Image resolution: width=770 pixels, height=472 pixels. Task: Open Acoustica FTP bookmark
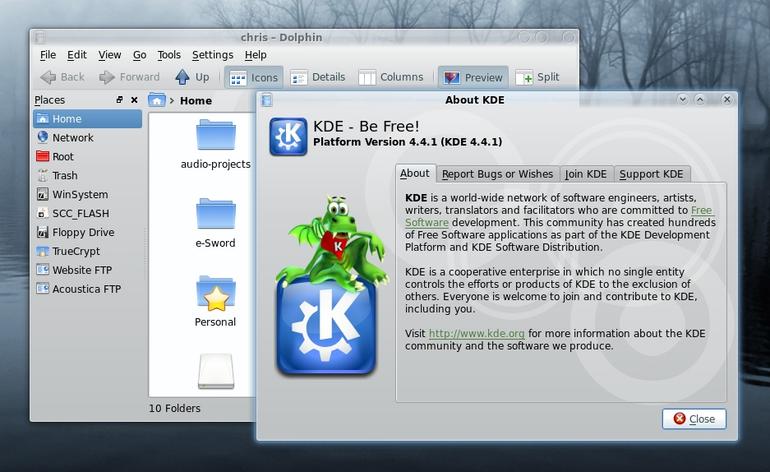[x=87, y=289]
